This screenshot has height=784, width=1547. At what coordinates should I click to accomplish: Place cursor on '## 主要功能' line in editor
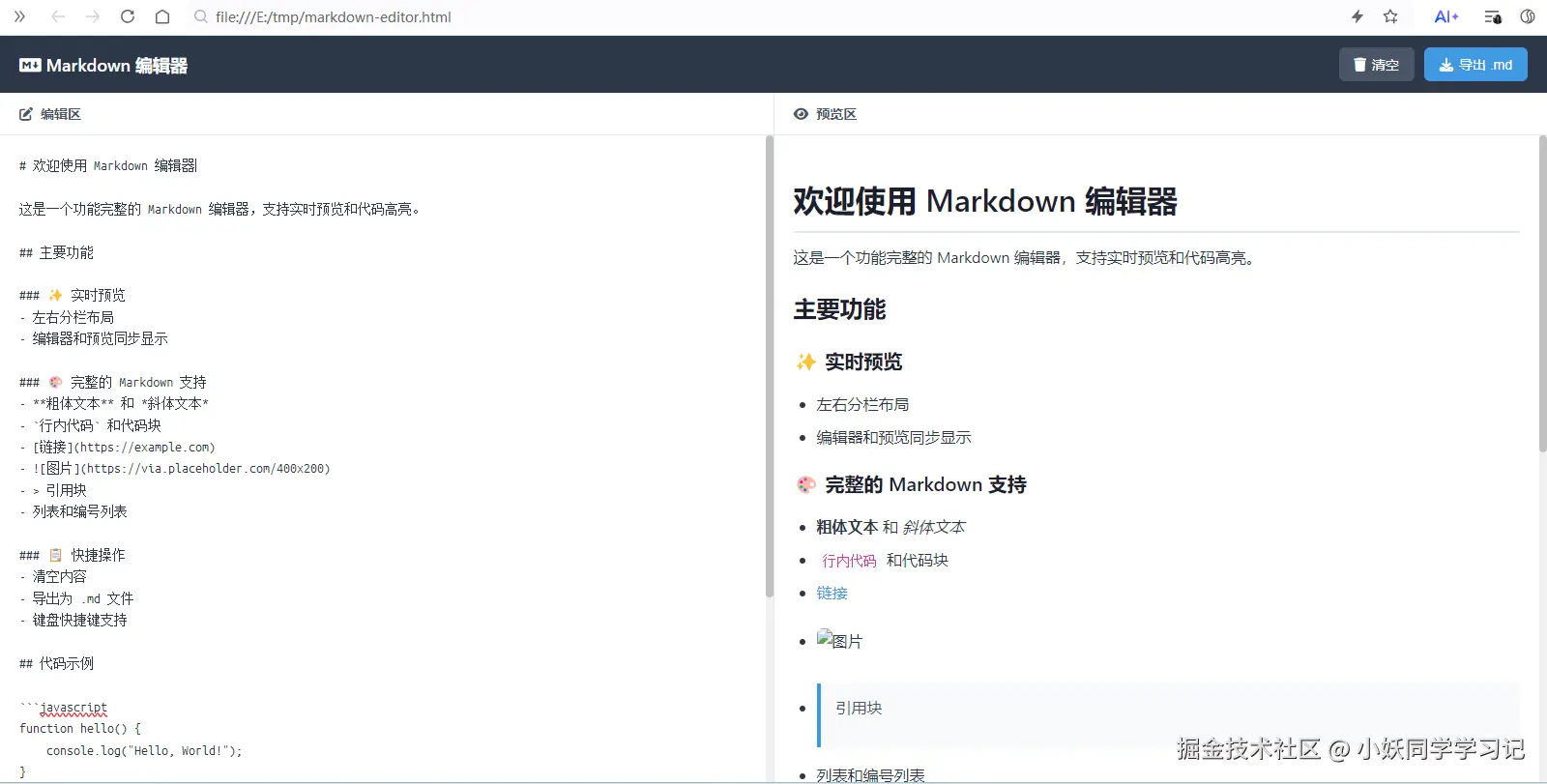[56, 252]
